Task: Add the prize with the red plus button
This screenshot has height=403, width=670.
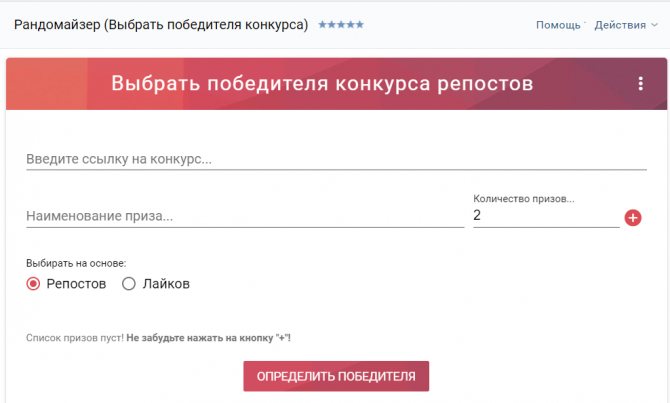Action: point(632,218)
